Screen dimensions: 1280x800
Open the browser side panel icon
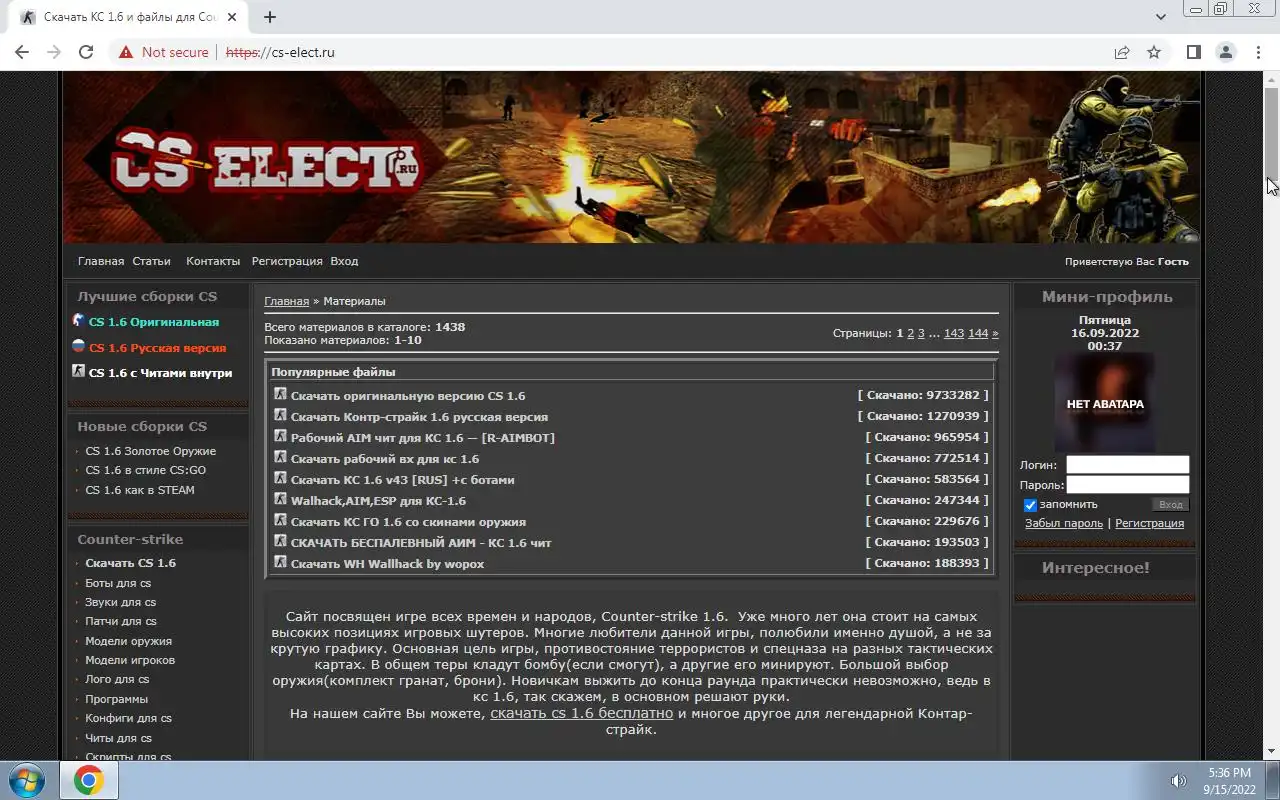click(x=1193, y=52)
